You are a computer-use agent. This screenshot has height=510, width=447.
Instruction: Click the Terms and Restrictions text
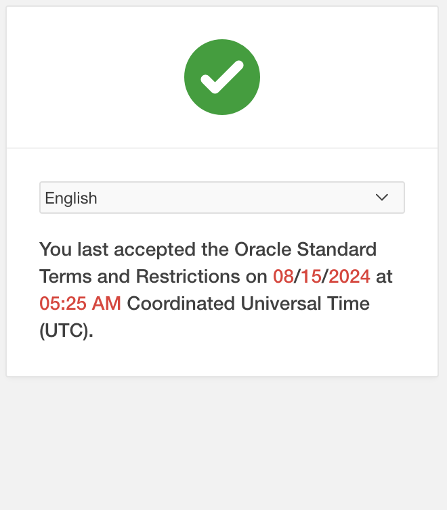click(140, 276)
